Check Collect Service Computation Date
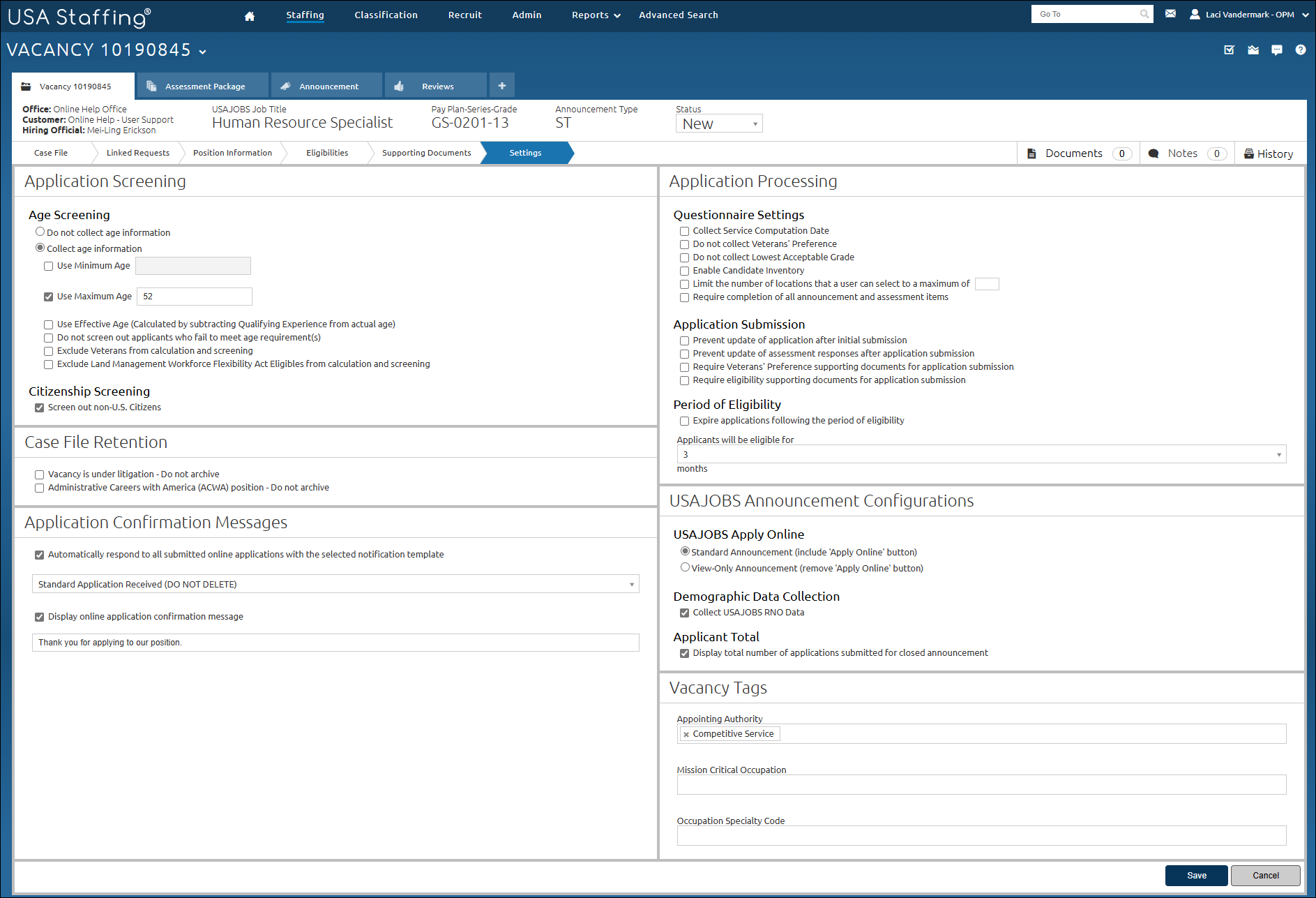 tap(684, 231)
